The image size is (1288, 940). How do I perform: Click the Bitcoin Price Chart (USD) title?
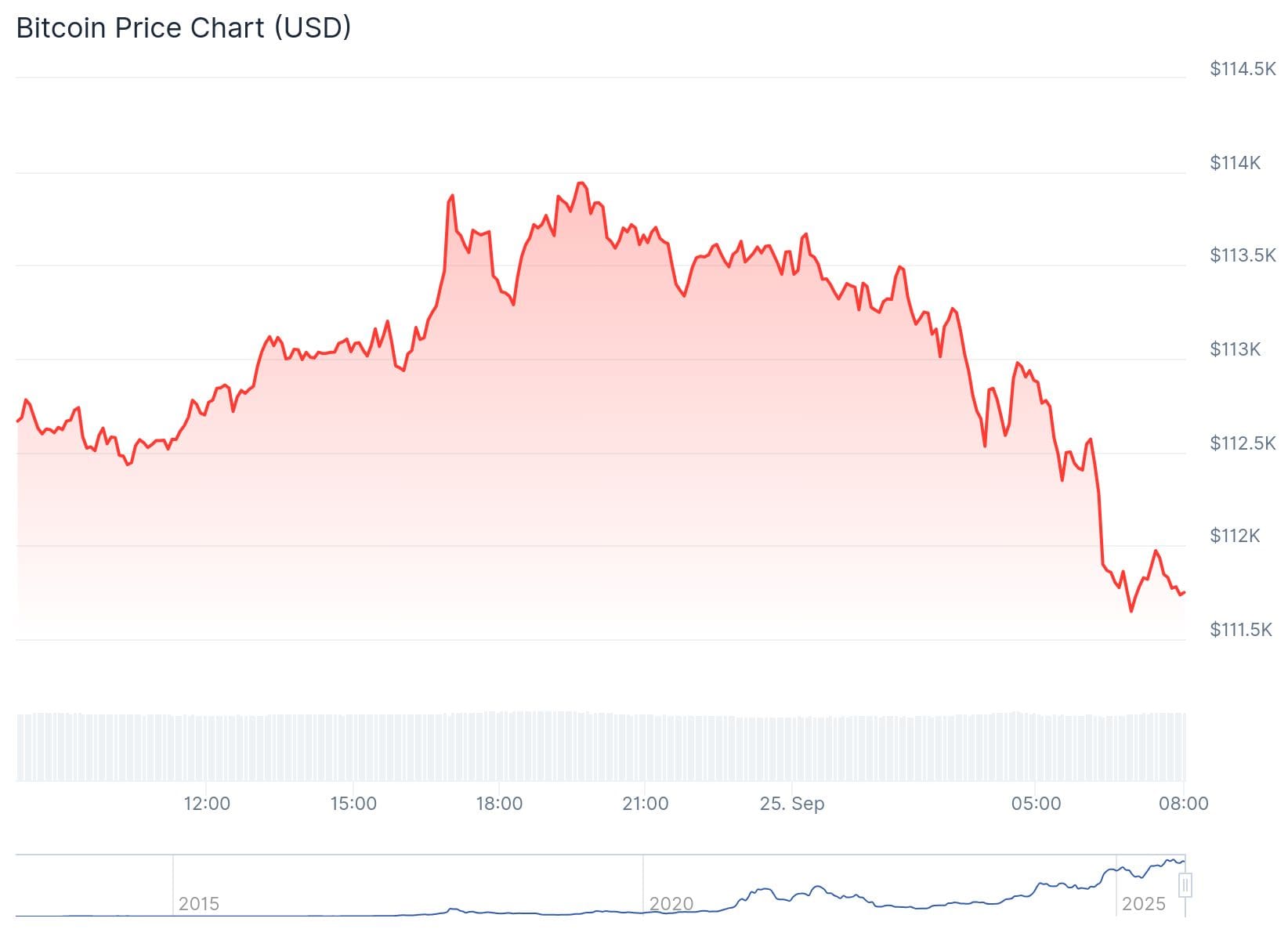pyautogui.click(x=183, y=28)
